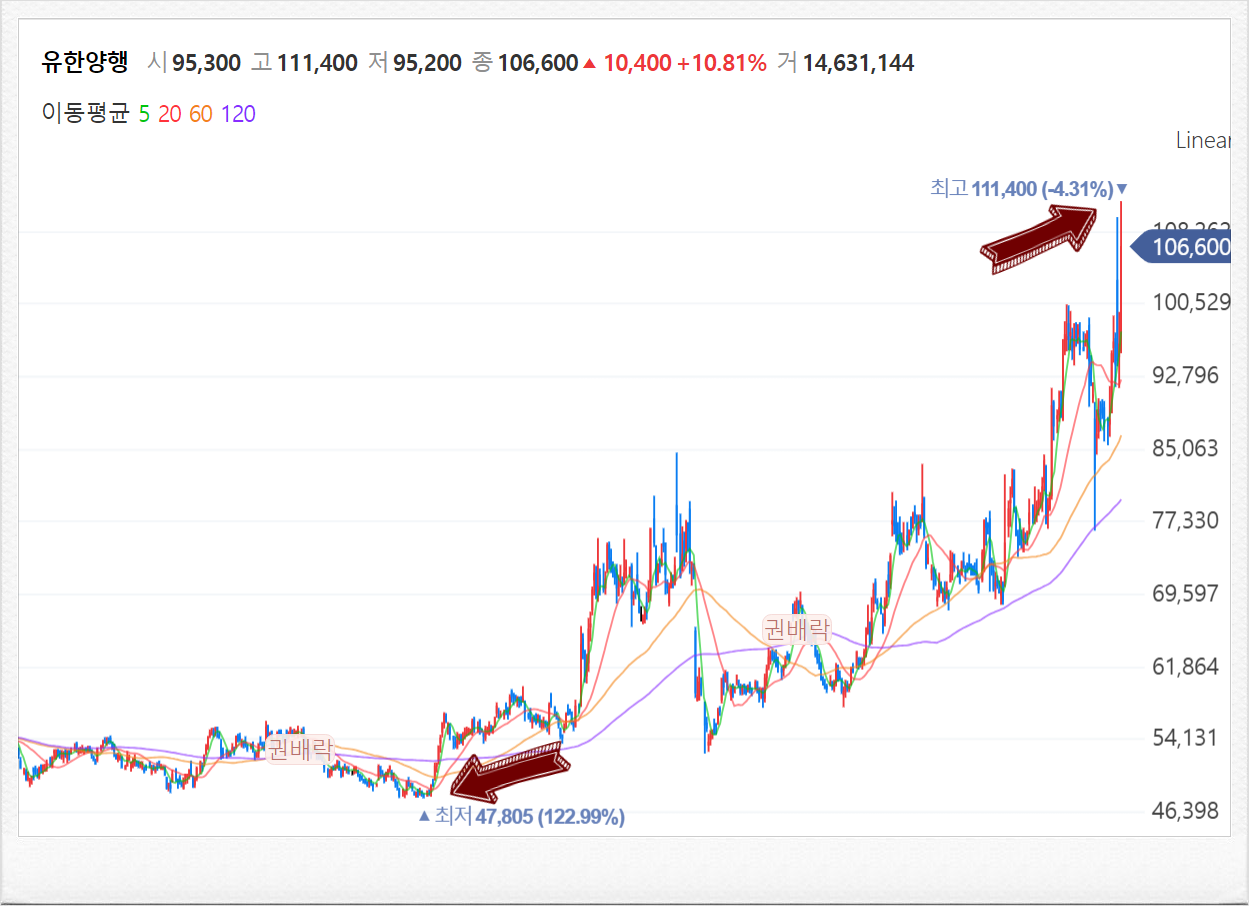
Task: Click the 최고 111,400 high marker
Action: [x=1029, y=188]
